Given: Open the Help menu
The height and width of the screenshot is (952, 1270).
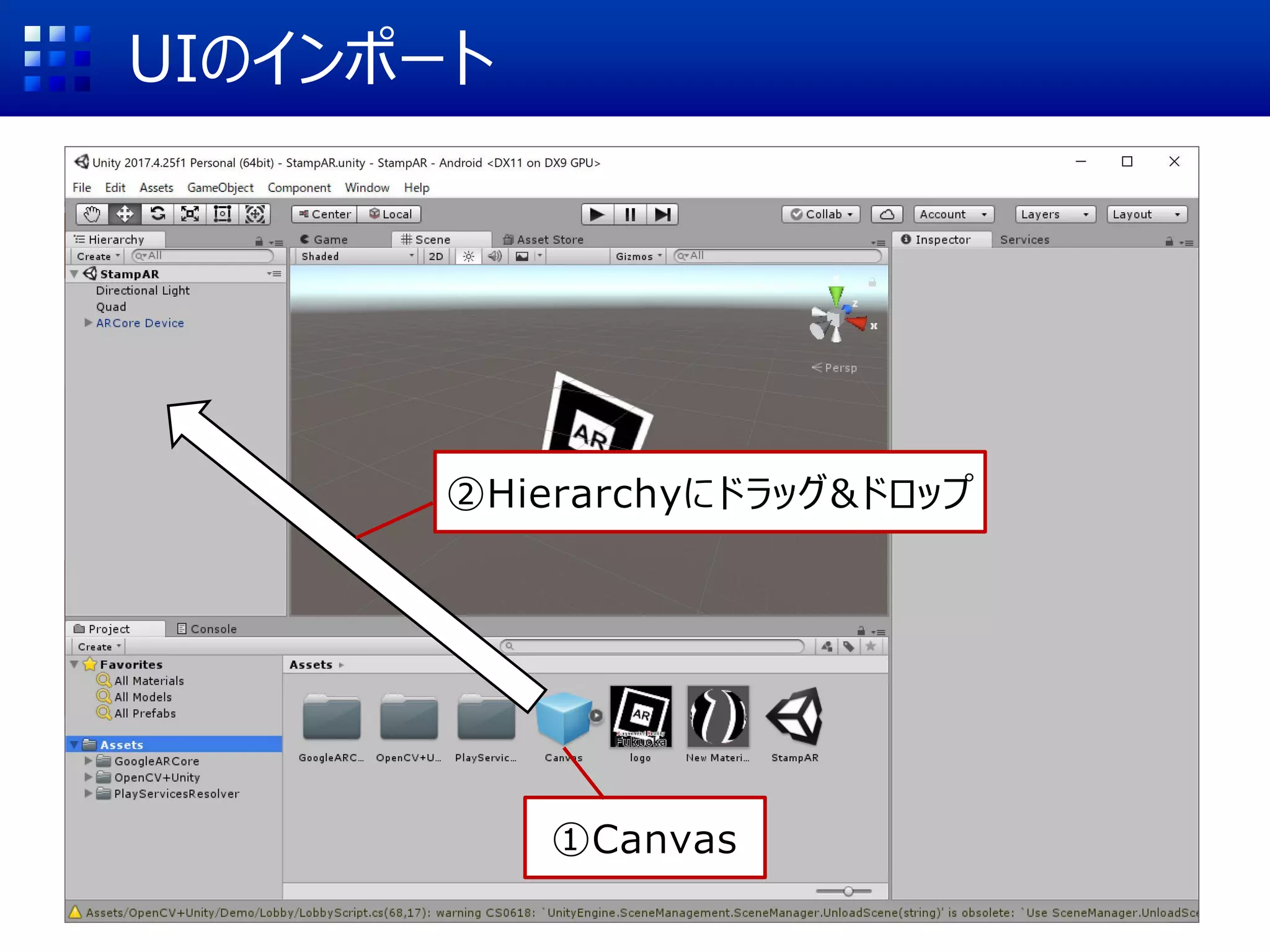Looking at the screenshot, I should [417, 187].
